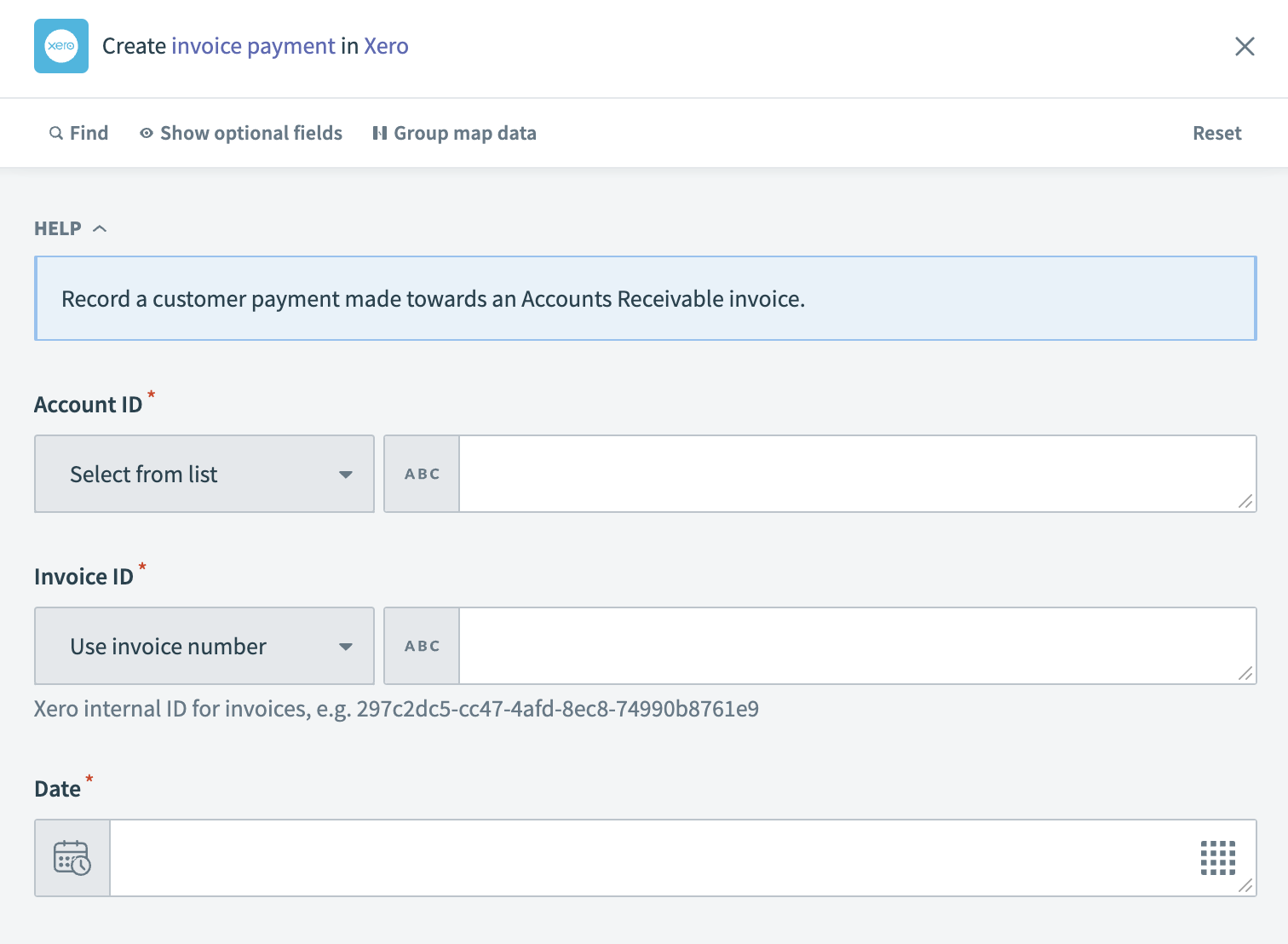This screenshot has height=944, width=1288.
Task: Click the ABC mode icon for Invoice ID
Action: click(421, 646)
